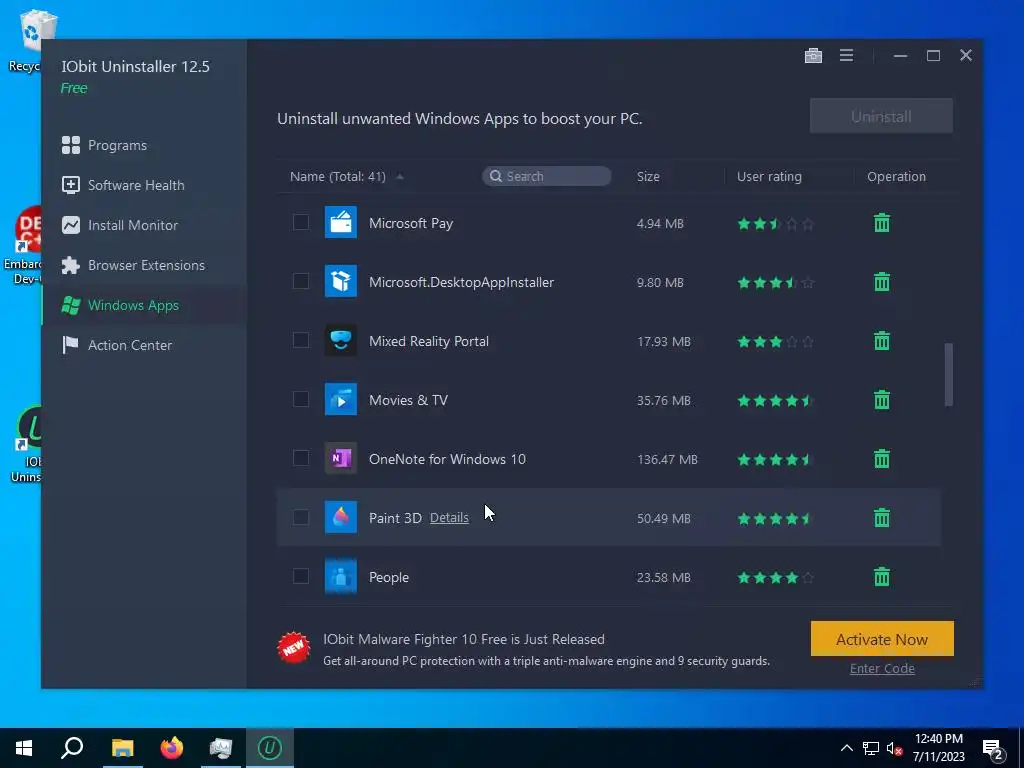Click IObit Malware Fighter 10 promotion text
This screenshot has width=1024, height=768.
[x=464, y=639]
